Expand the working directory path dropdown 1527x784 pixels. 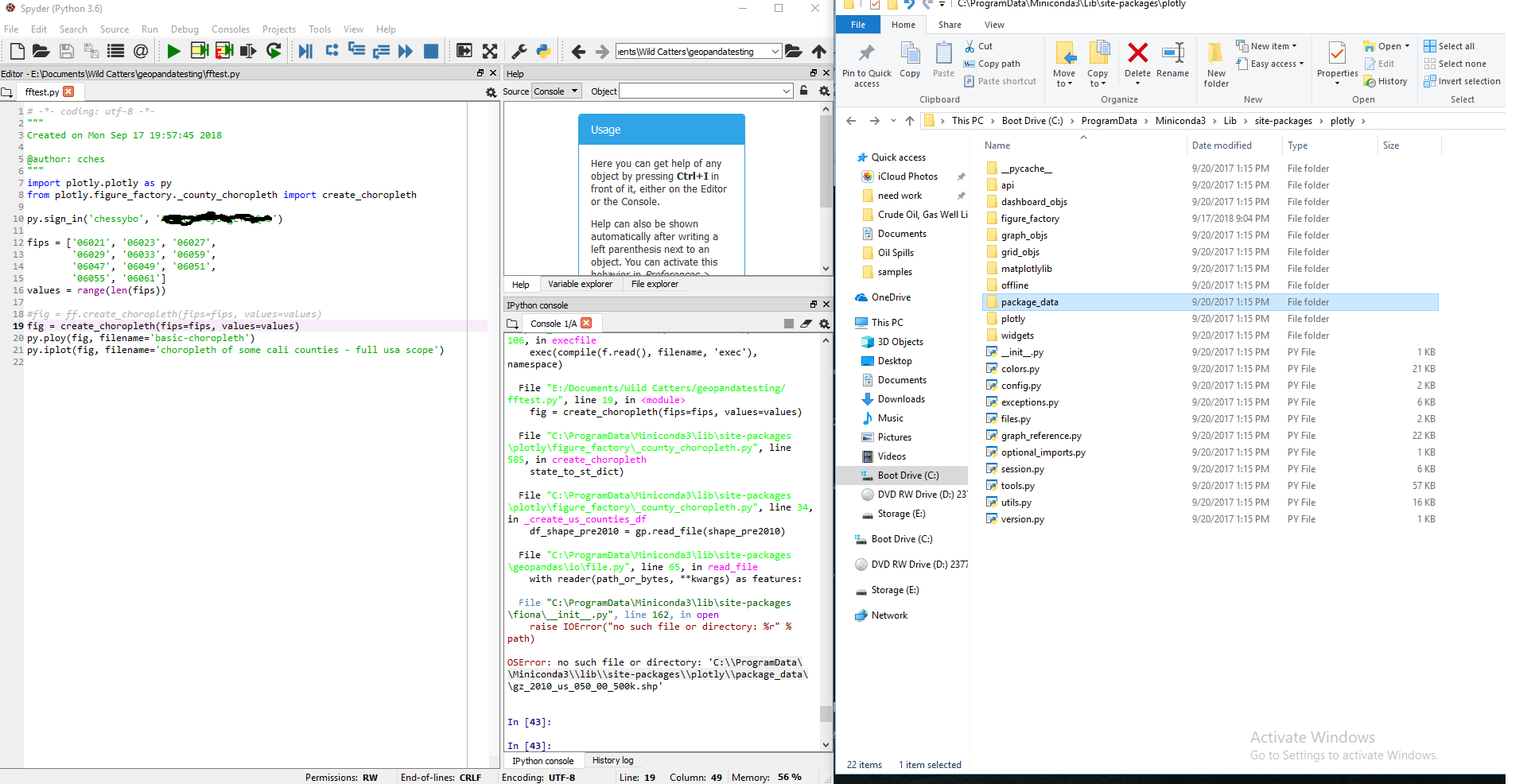click(775, 52)
